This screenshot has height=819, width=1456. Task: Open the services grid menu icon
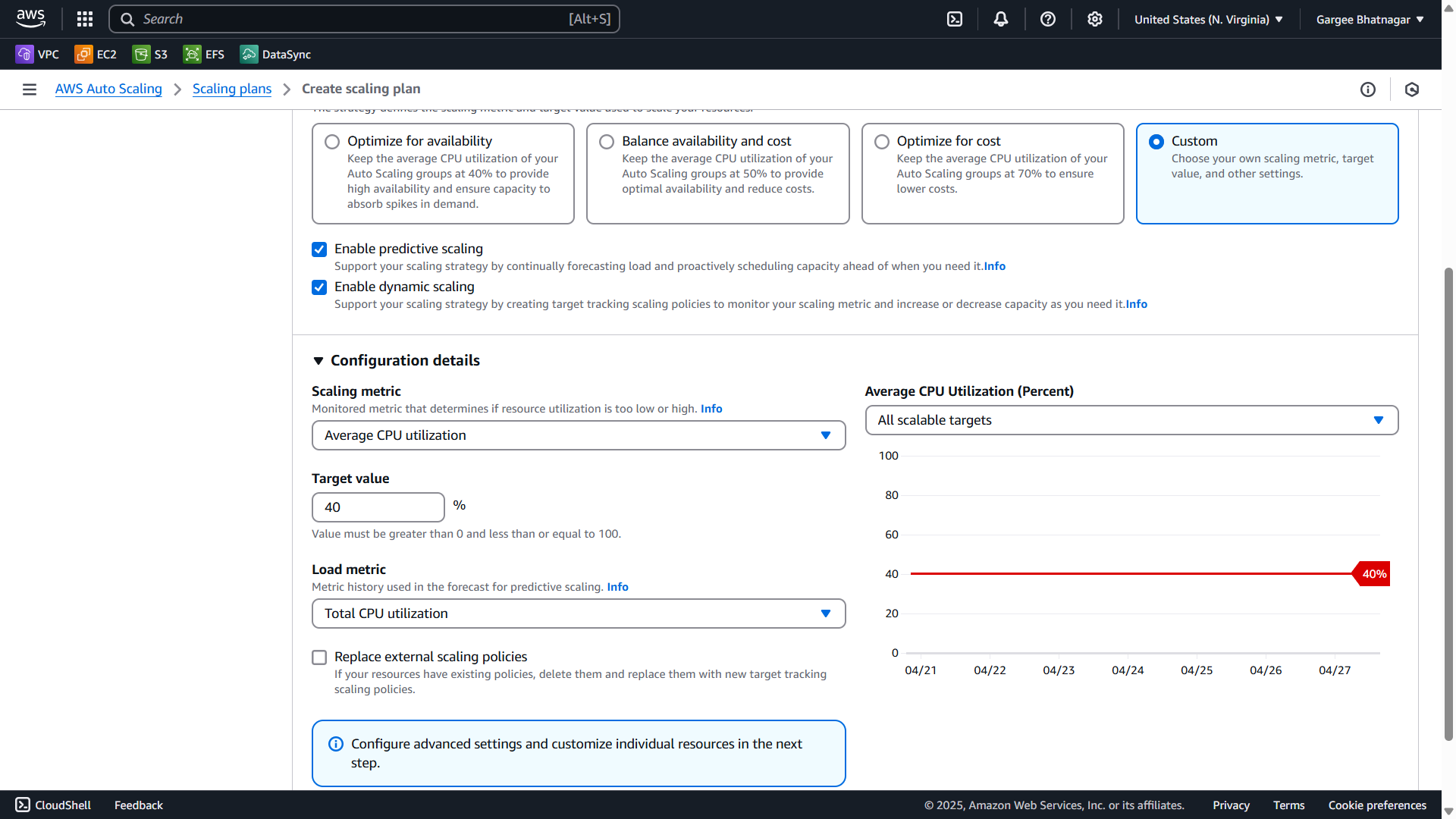85,19
